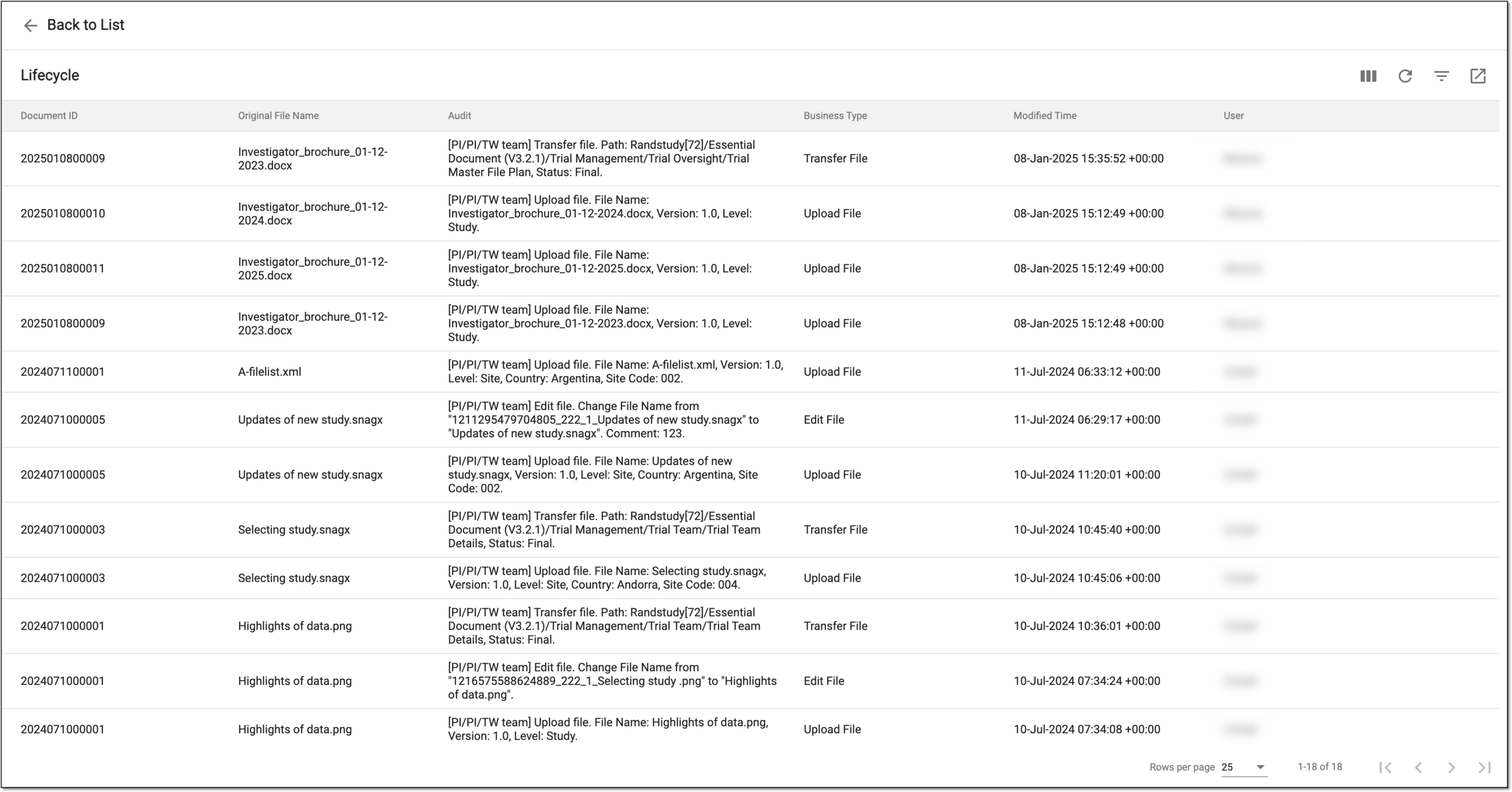Click file name Investigator_brochure_01-12-2025.docx

313,268
